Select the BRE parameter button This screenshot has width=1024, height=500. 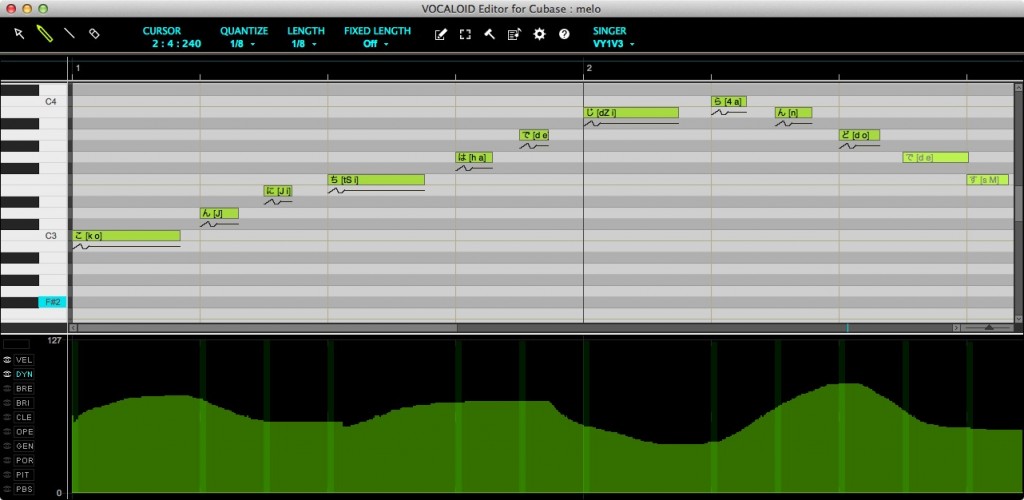24,388
